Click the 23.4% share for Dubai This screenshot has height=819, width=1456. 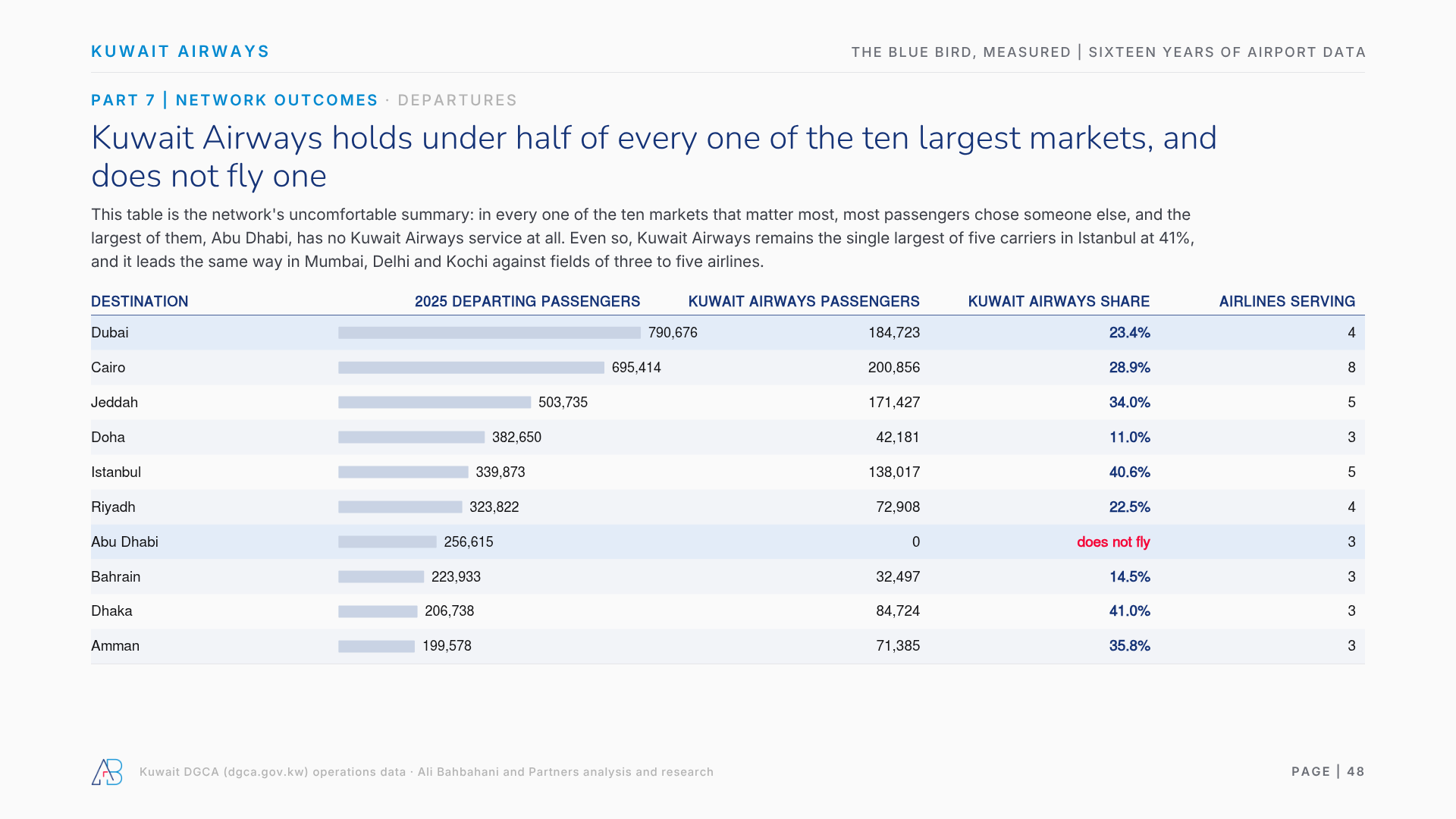point(1129,333)
